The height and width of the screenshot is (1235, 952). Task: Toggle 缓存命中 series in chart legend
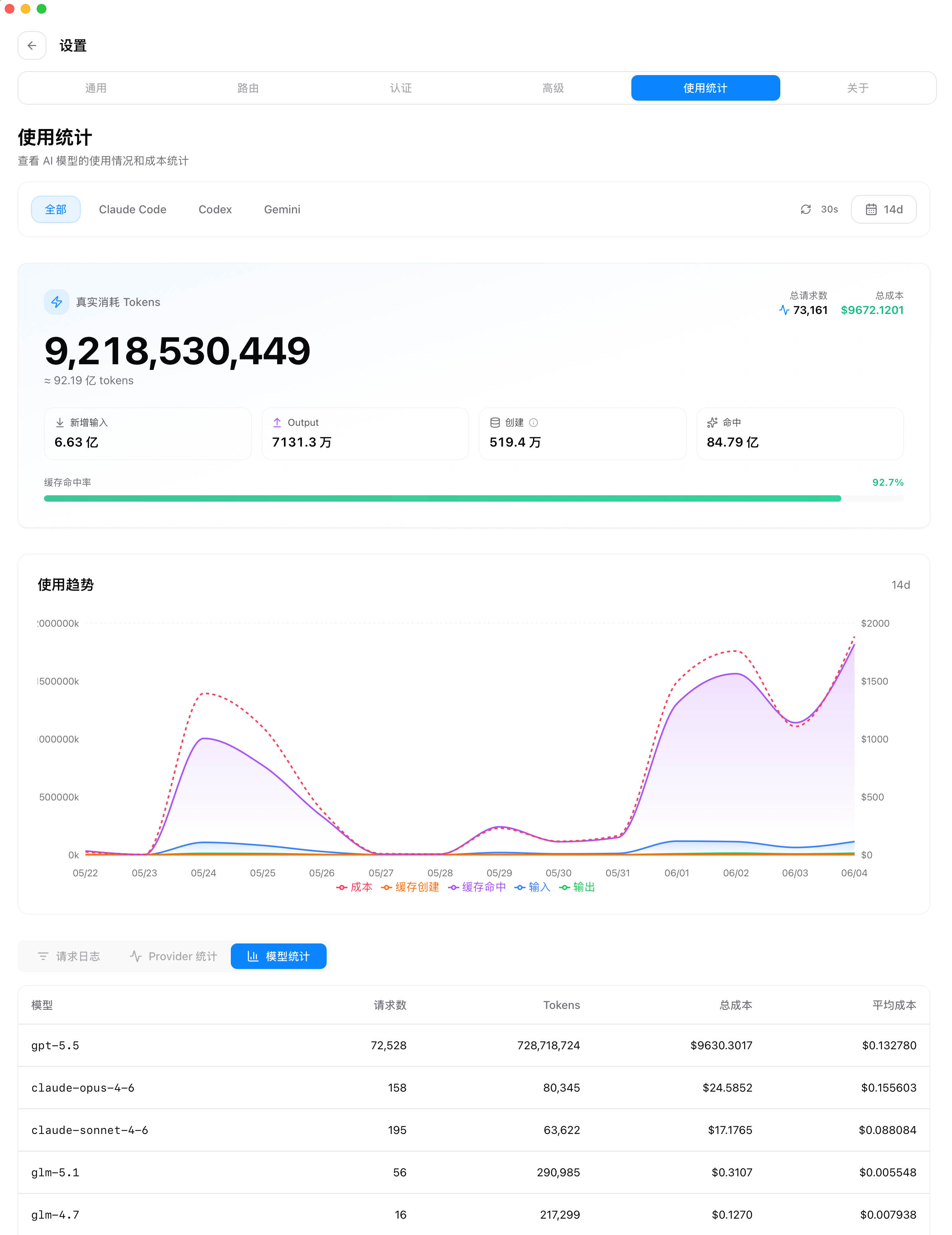(x=477, y=887)
